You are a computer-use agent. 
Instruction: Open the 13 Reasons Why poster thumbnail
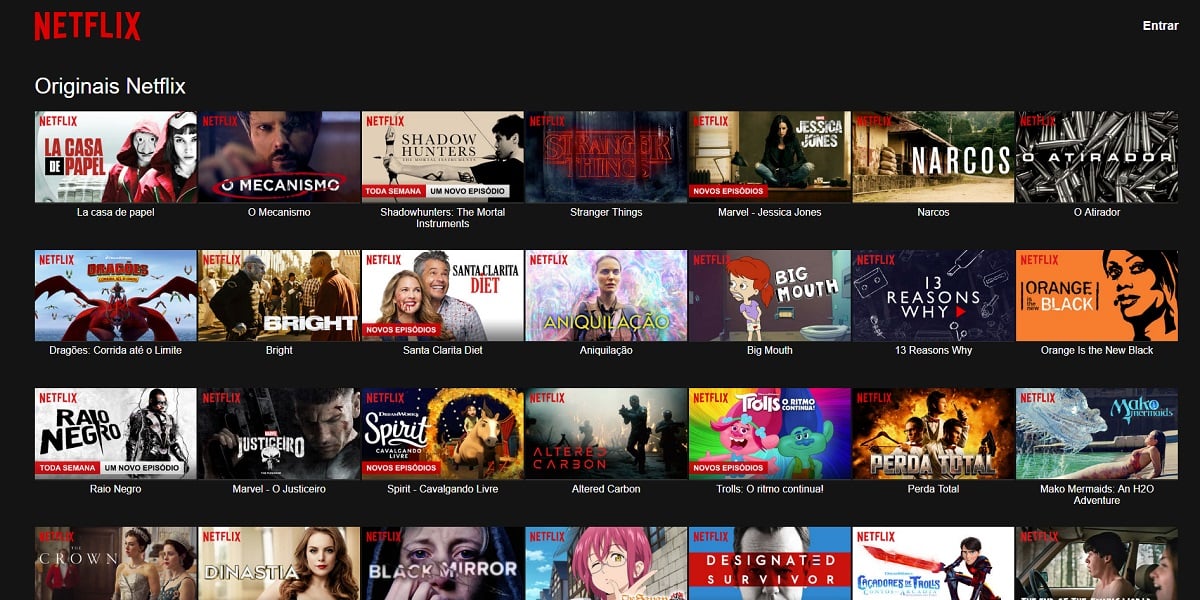click(933, 296)
